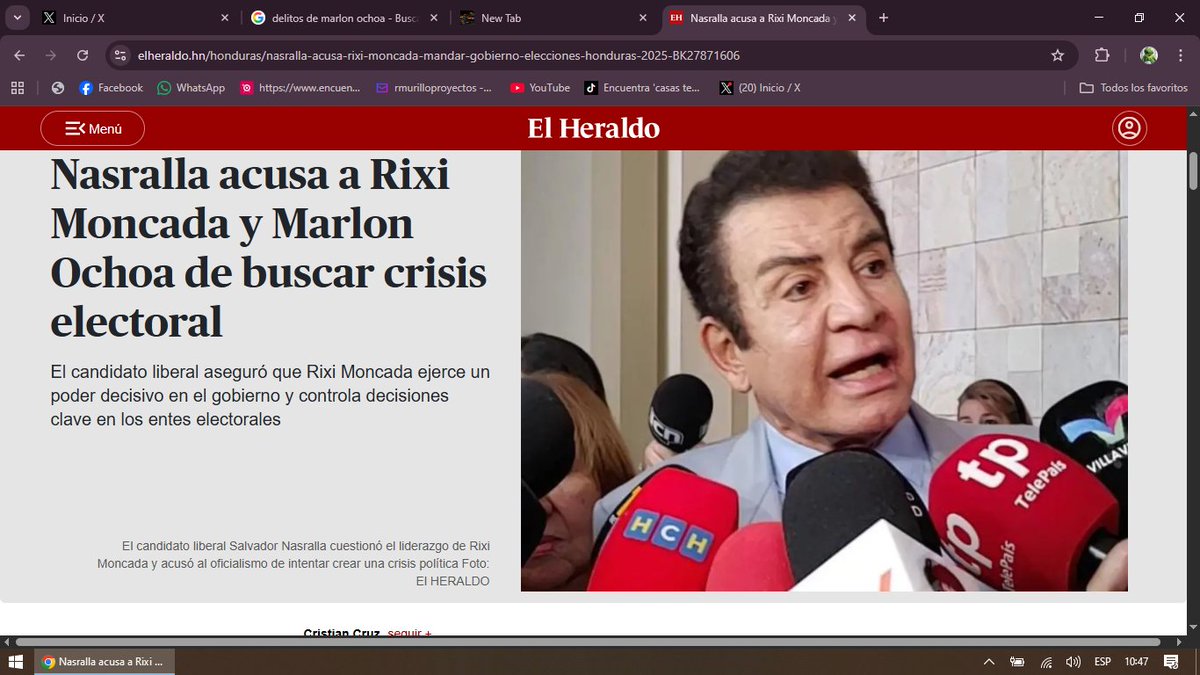Open the Facebook bookmark

[x=111, y=88]
